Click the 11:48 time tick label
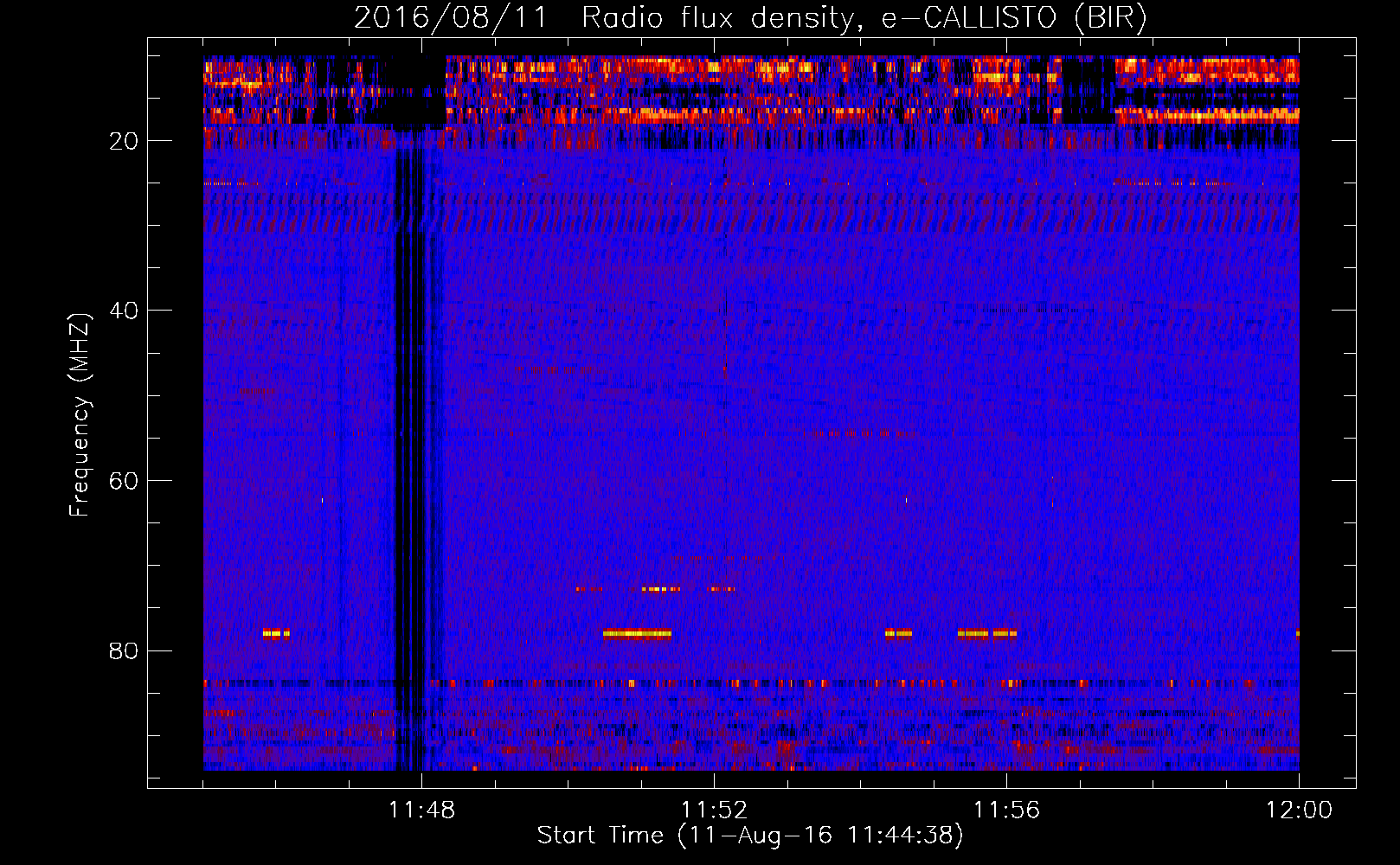This screenshot has height=865, width=1400. [421, 811]
